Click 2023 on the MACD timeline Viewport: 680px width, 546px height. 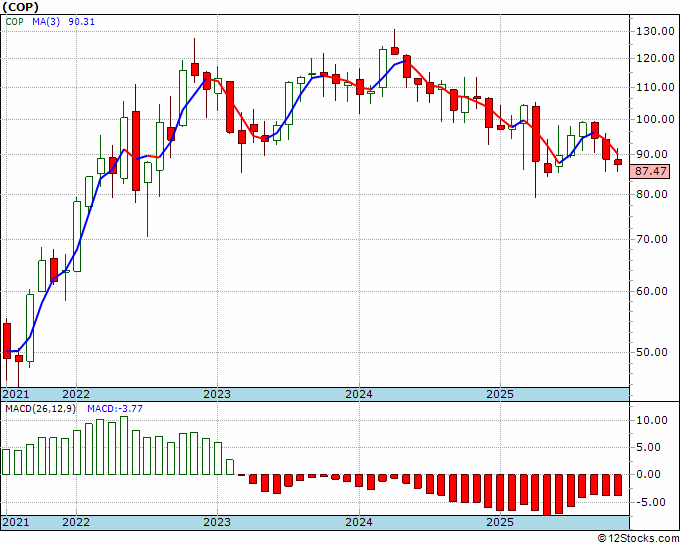pos(217,522)
